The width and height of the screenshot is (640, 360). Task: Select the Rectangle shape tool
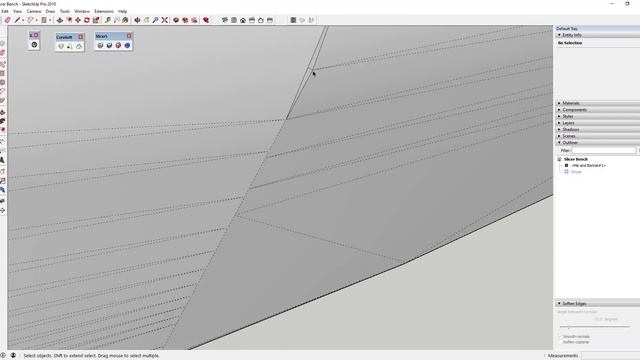[44, 20]
